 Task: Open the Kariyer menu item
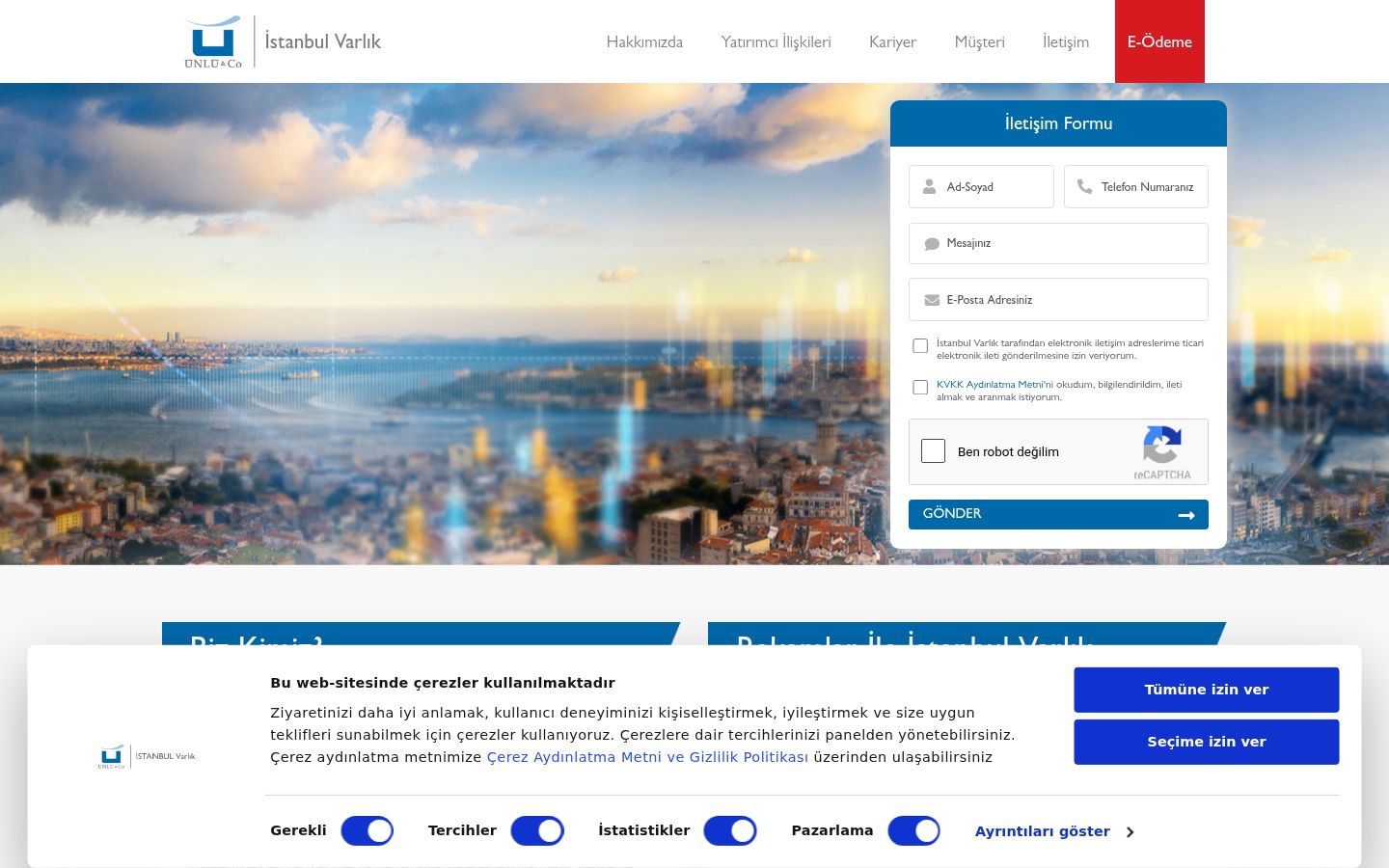click(x=892, y=41)
